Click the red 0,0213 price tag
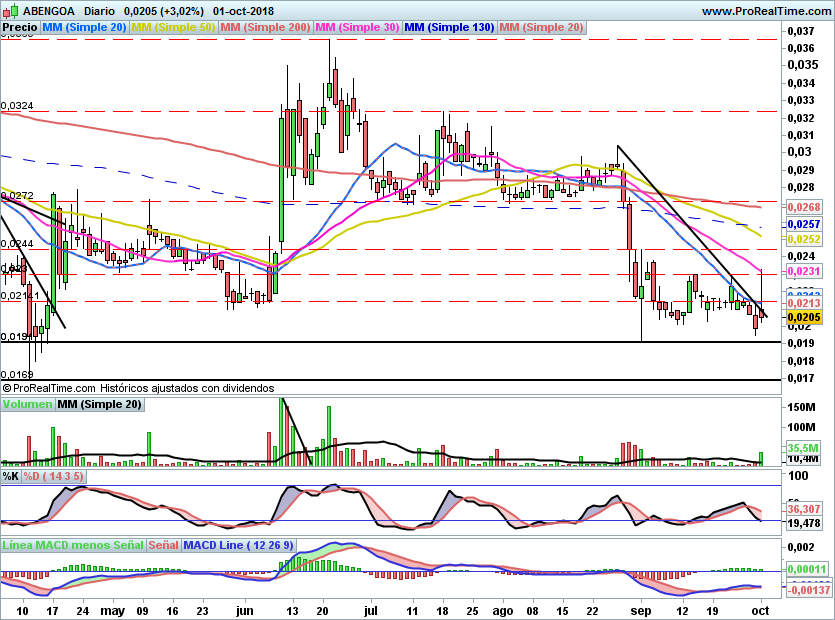835x620 pixels. coord(804,303)
